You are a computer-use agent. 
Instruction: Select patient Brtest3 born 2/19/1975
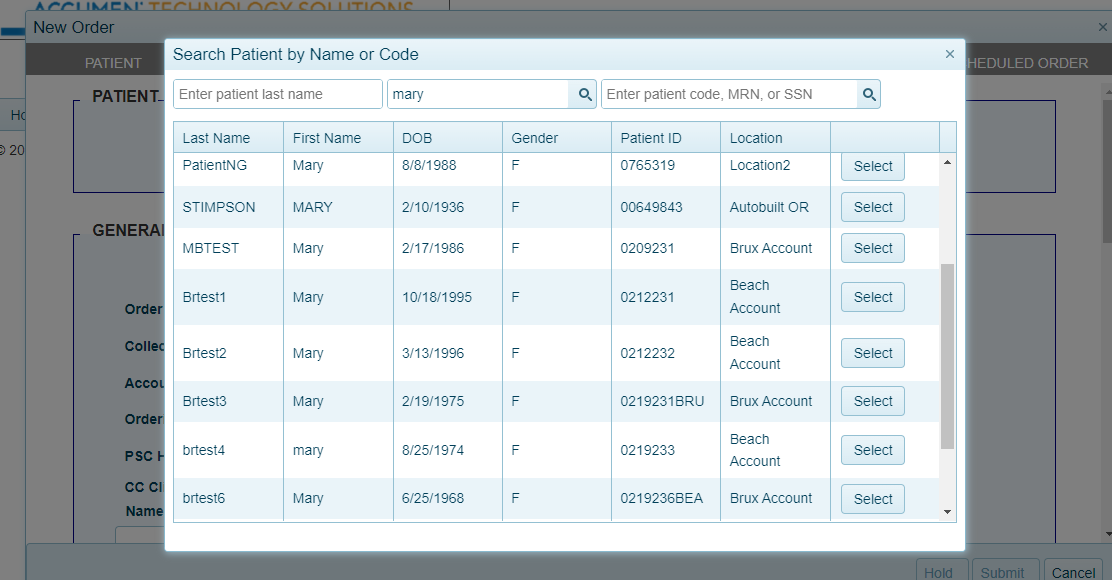click(872, 401)
